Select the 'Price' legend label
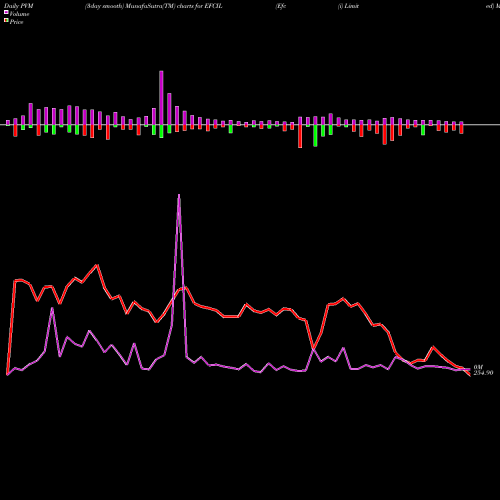 (16, 22)
